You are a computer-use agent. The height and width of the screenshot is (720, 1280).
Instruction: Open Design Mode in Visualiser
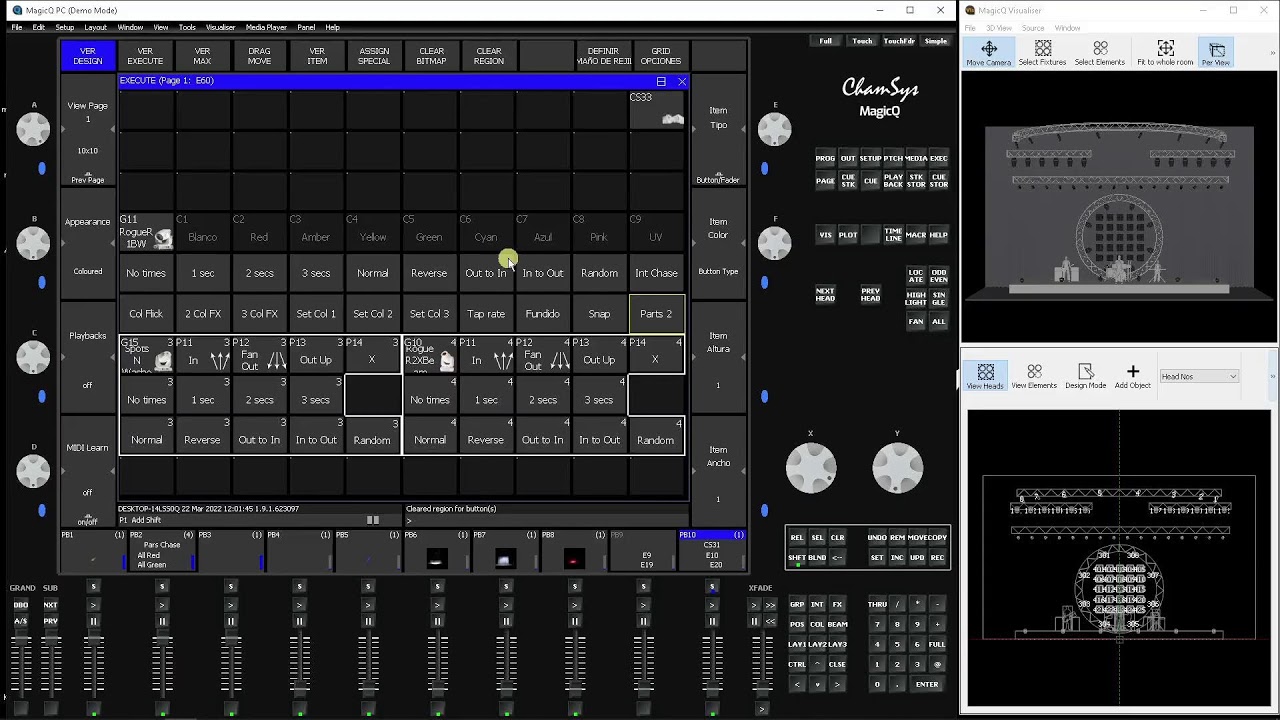coord(1085,376)
